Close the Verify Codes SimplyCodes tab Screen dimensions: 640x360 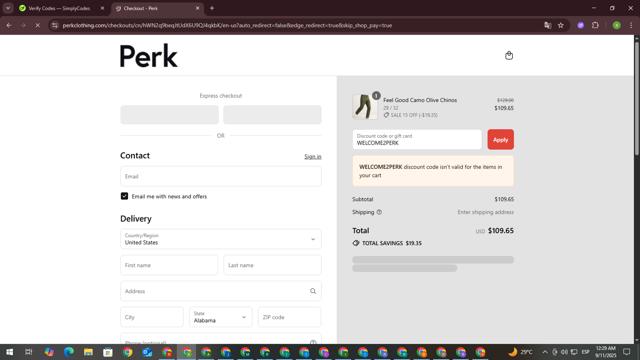coord(102,8)
